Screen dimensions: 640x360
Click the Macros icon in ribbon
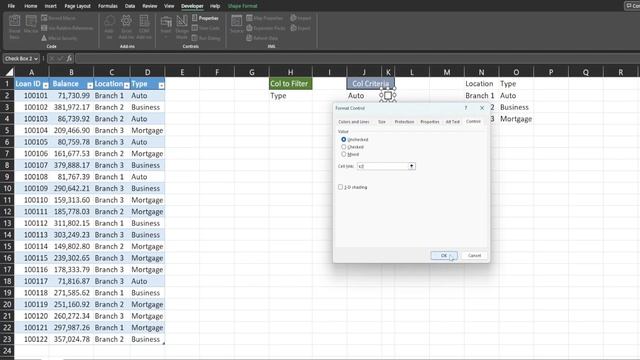coord(31,21)
